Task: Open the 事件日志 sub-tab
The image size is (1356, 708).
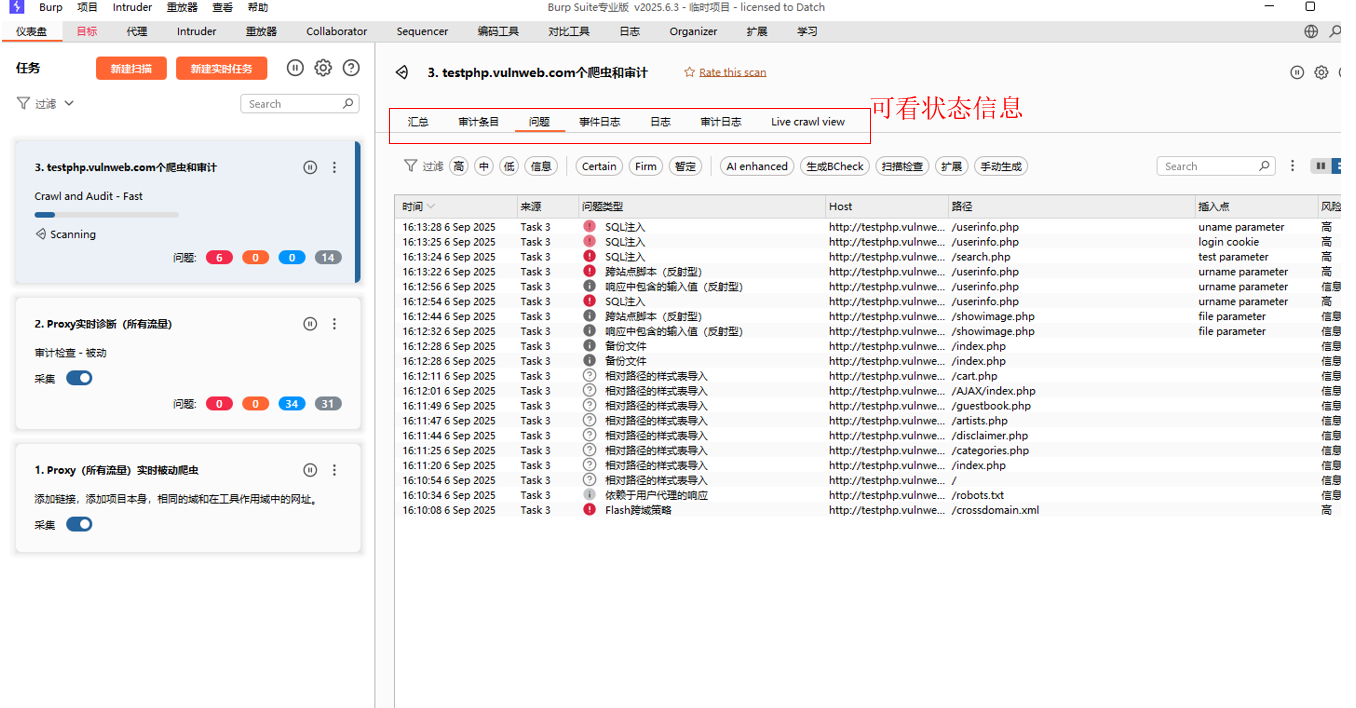Action: (x=599, y=122)
